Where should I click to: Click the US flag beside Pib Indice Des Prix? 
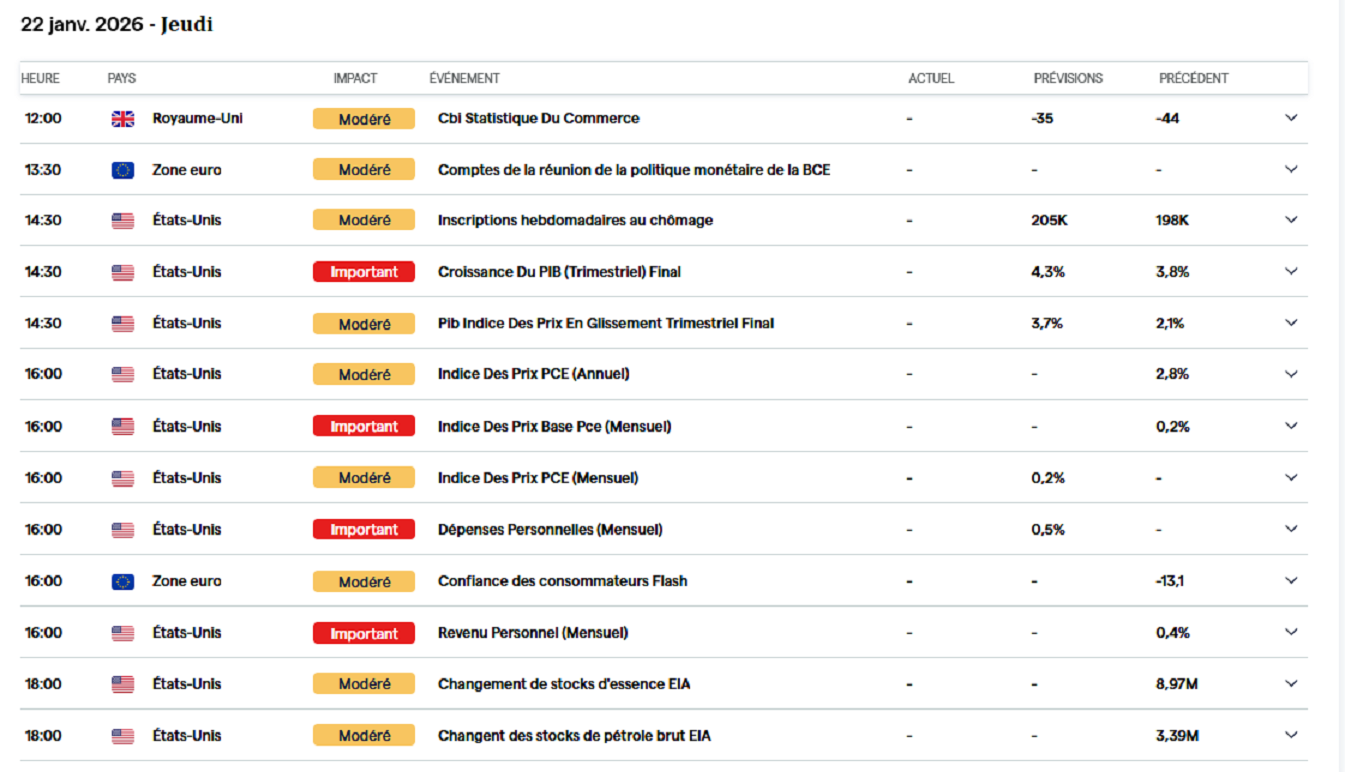point(122,324)
